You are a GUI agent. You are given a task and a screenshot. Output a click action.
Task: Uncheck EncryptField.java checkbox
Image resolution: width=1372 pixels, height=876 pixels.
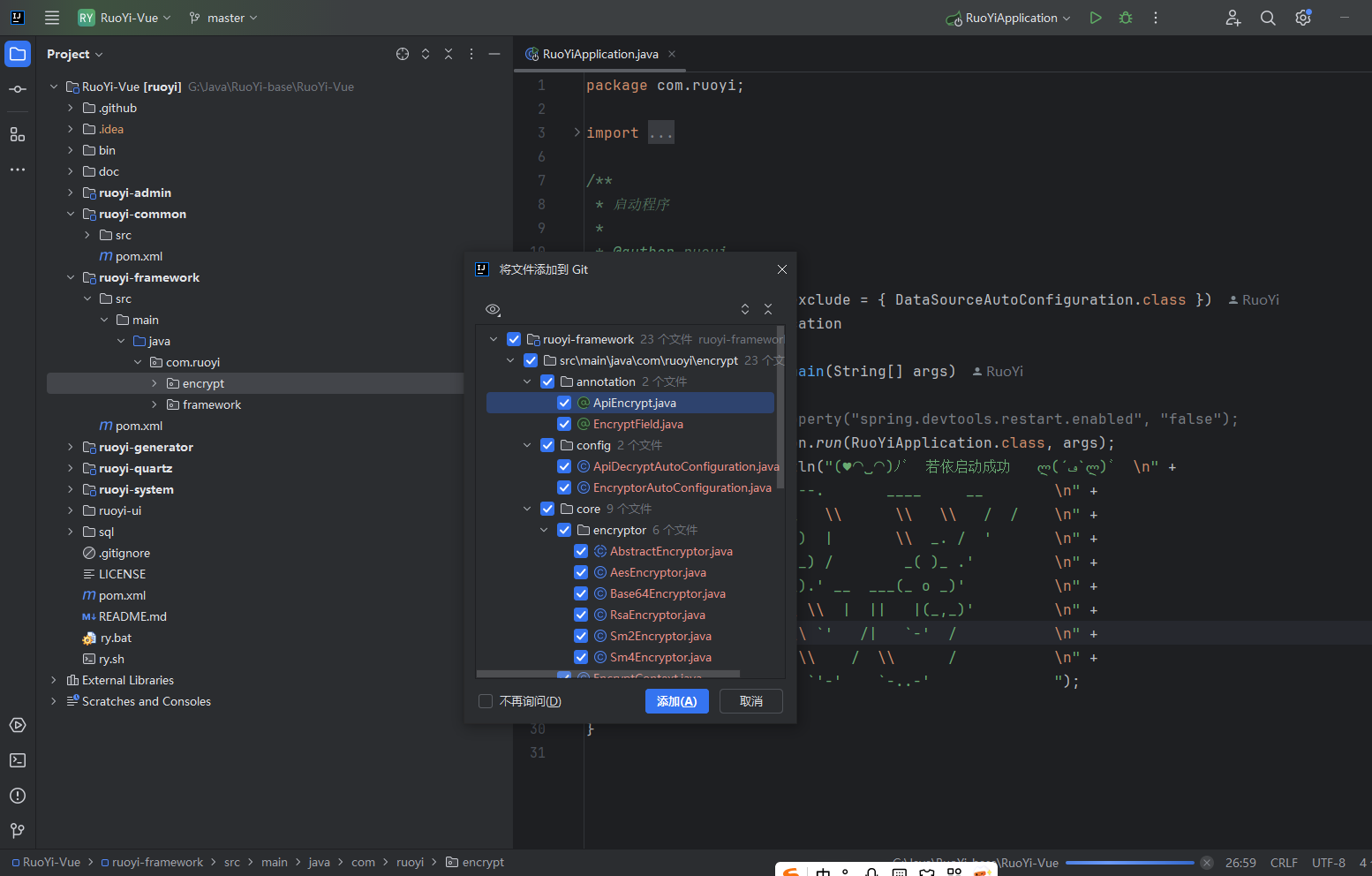coord(564,424)
